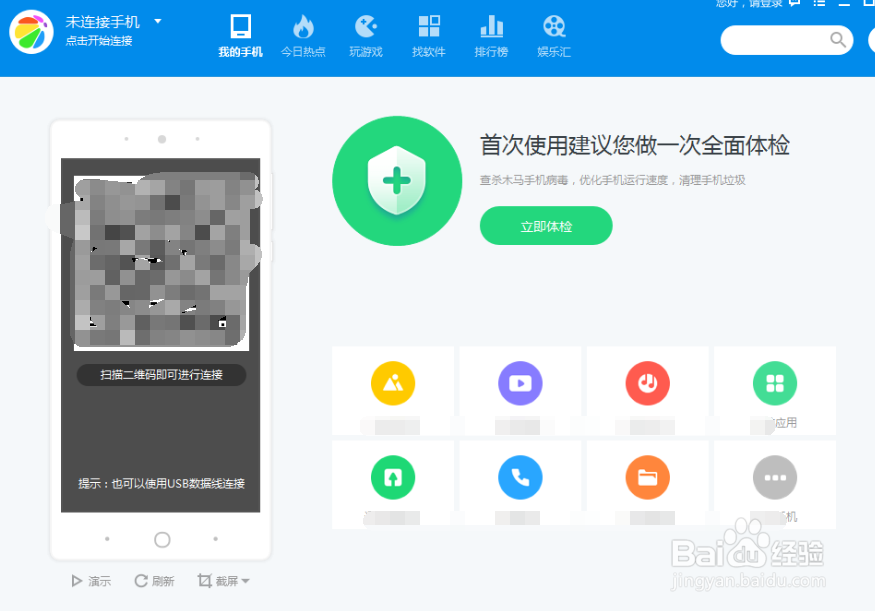Go to the 找软件 tab

pos(429,36)
